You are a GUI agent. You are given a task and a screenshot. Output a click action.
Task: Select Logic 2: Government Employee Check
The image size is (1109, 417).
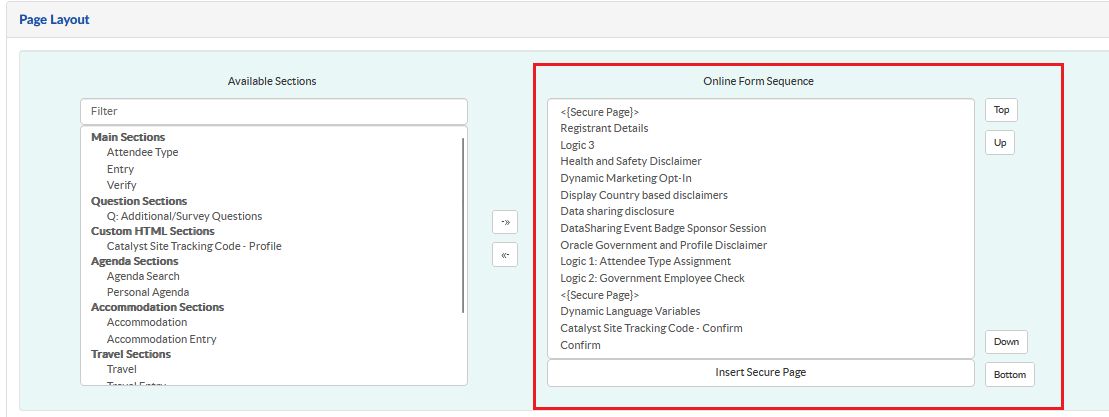tap(652, 278)
